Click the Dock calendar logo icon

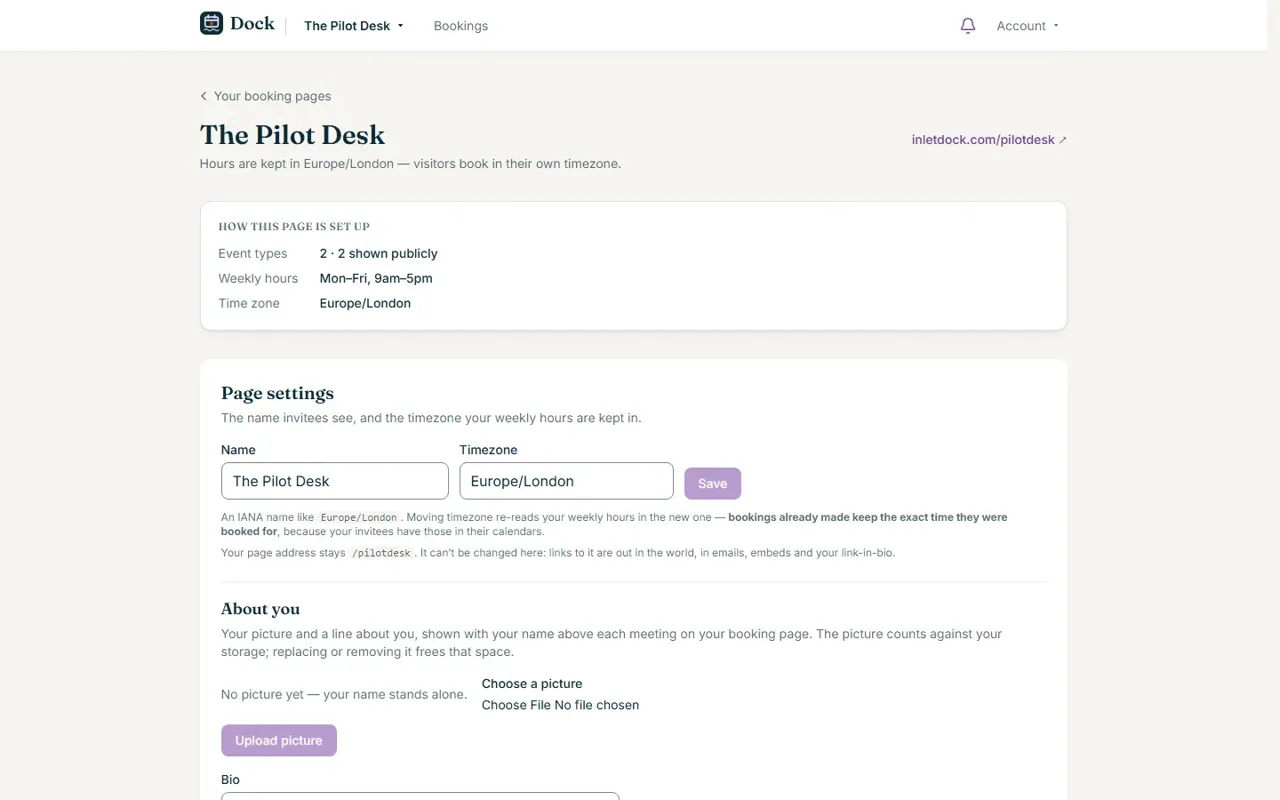[x=211, y=23]
